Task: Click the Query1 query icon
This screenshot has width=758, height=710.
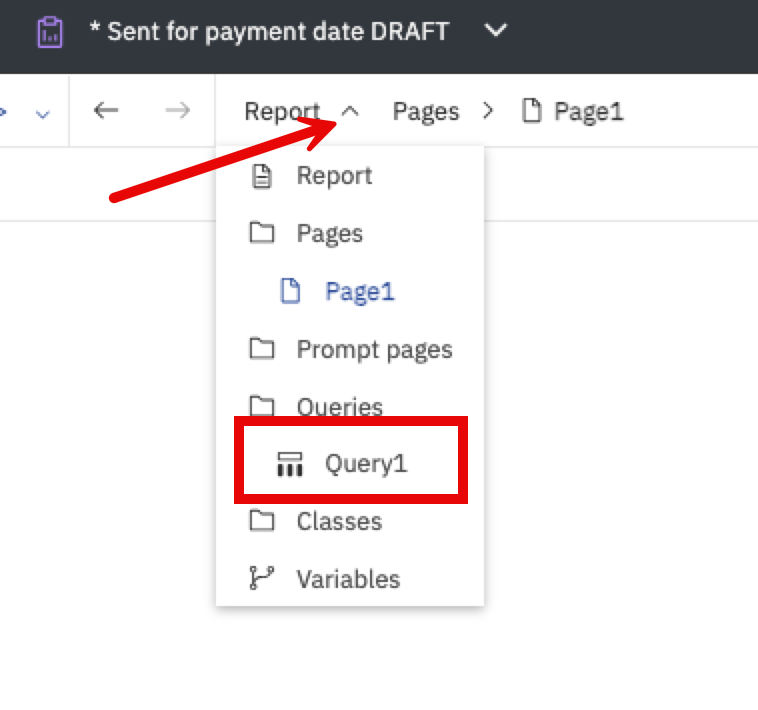Action: 290,464
